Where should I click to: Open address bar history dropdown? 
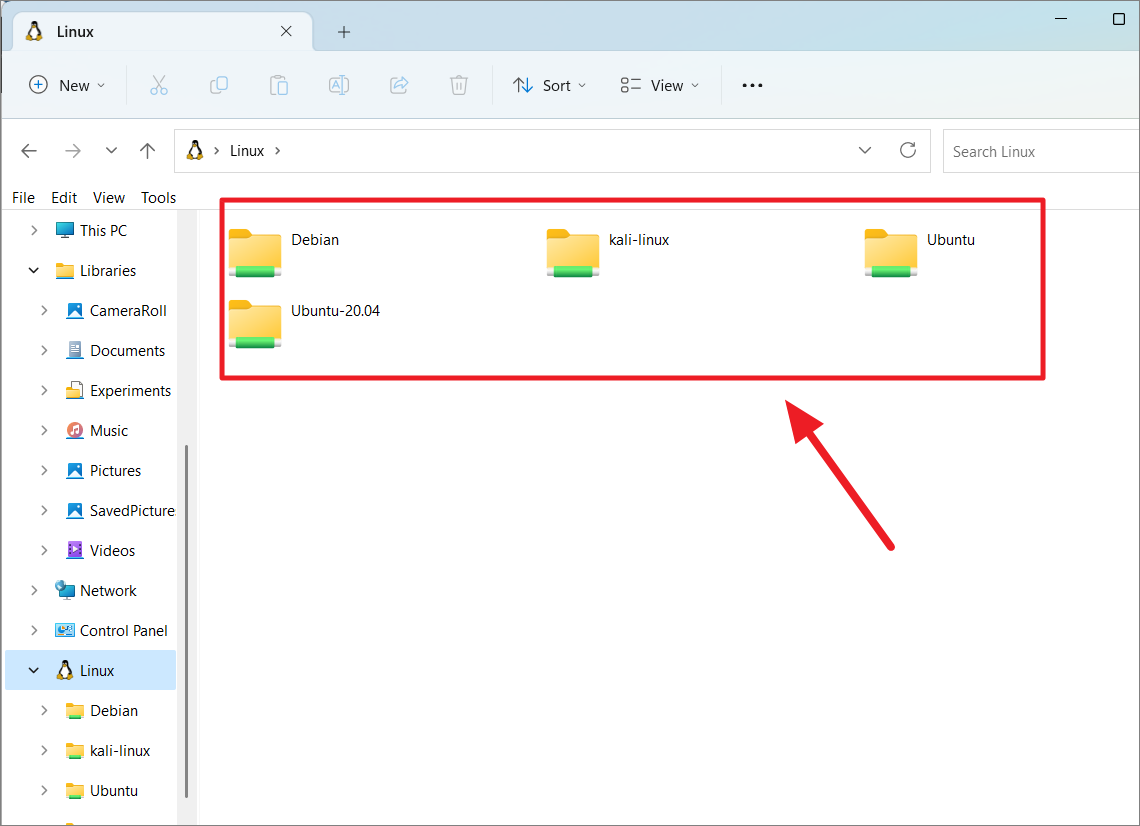point(864,151)
